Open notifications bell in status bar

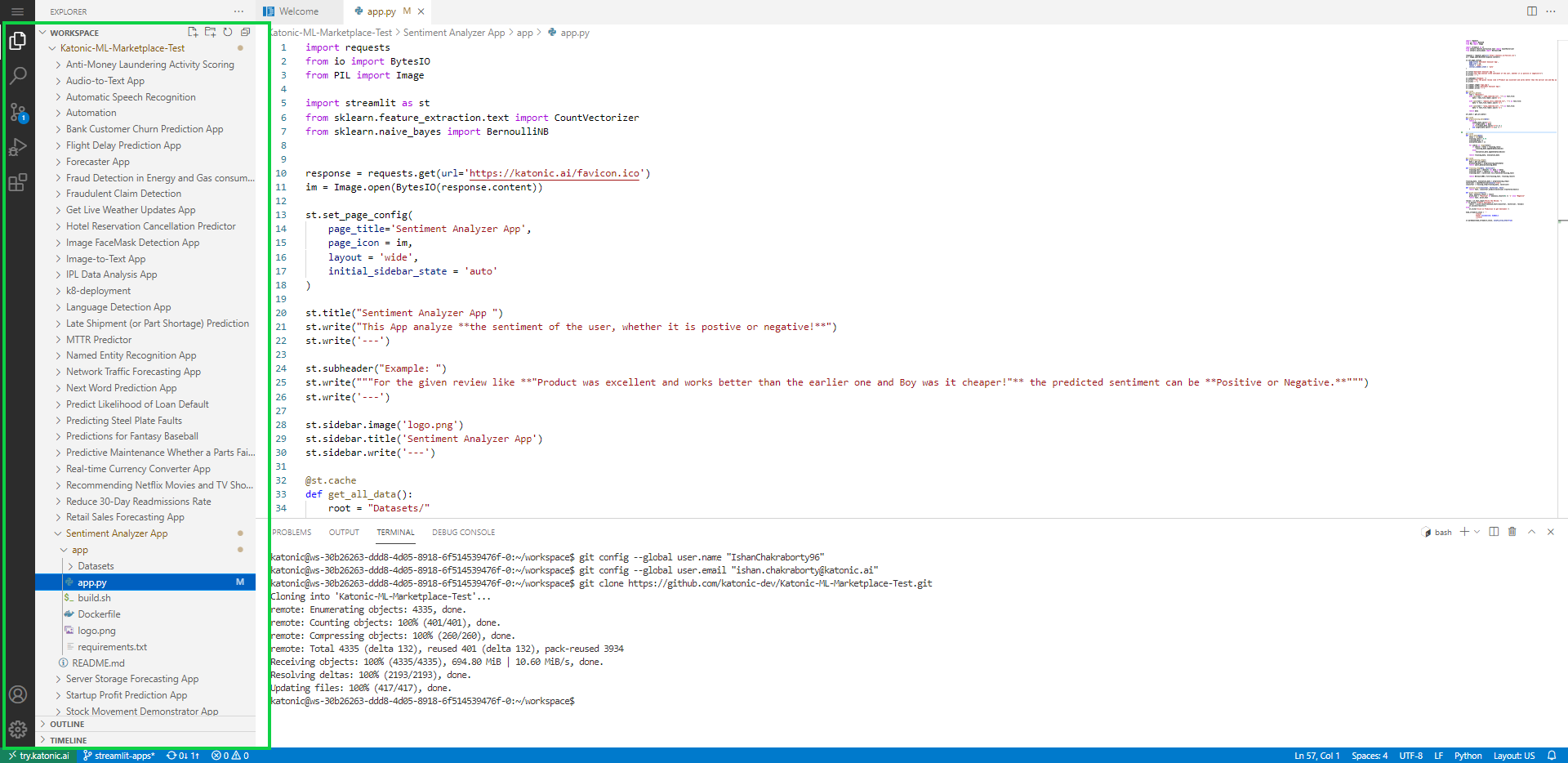(x=1552, y=756)
